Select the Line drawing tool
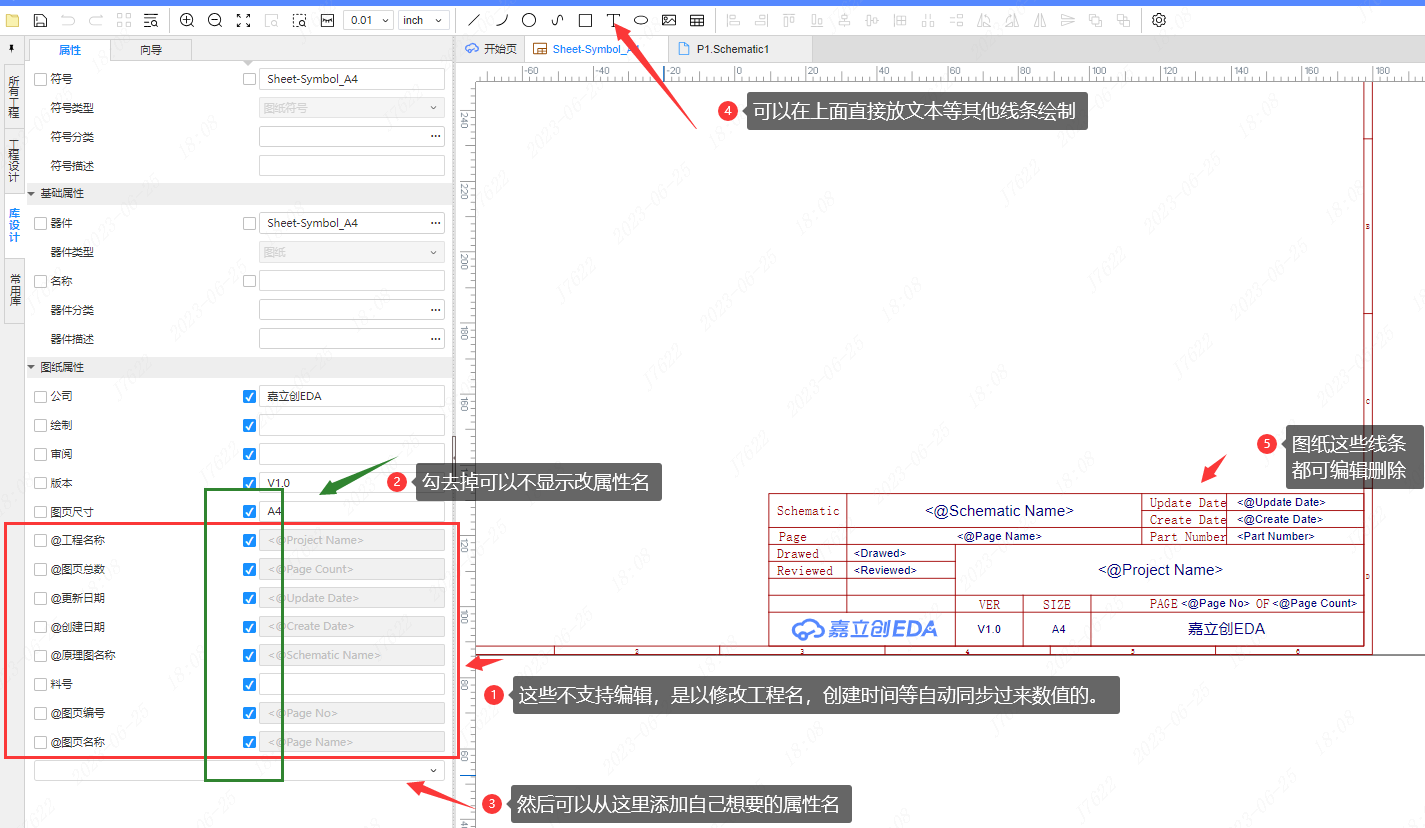The height and width of the screenshot is (828, 1425). [x=474, y=19]
